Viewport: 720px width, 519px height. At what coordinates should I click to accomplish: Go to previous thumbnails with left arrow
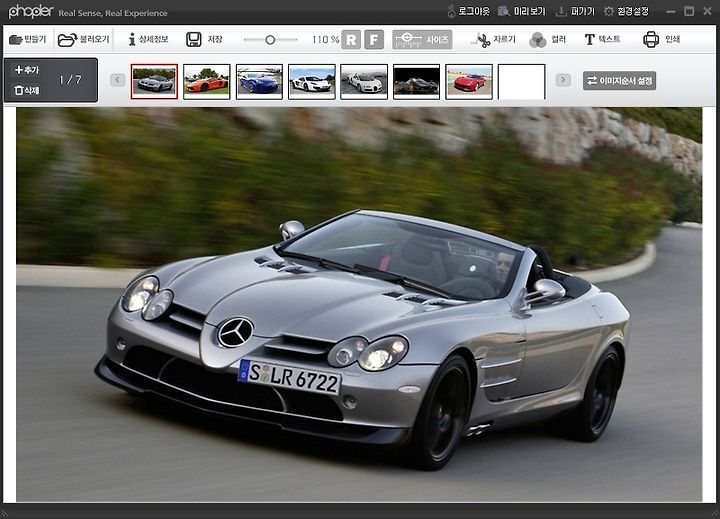click(118, 80)
